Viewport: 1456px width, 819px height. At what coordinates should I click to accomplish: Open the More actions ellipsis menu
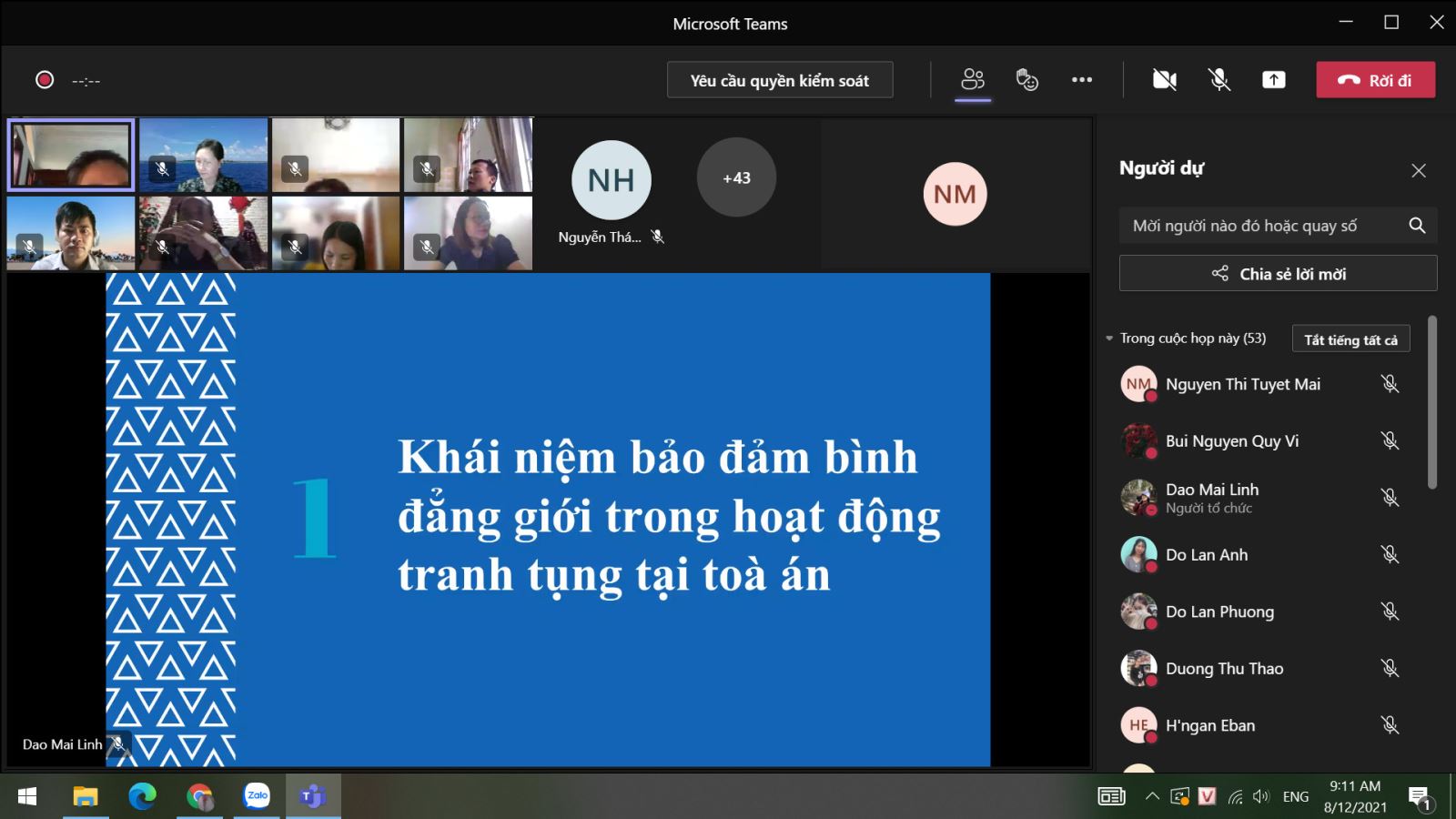(1082, 80)
